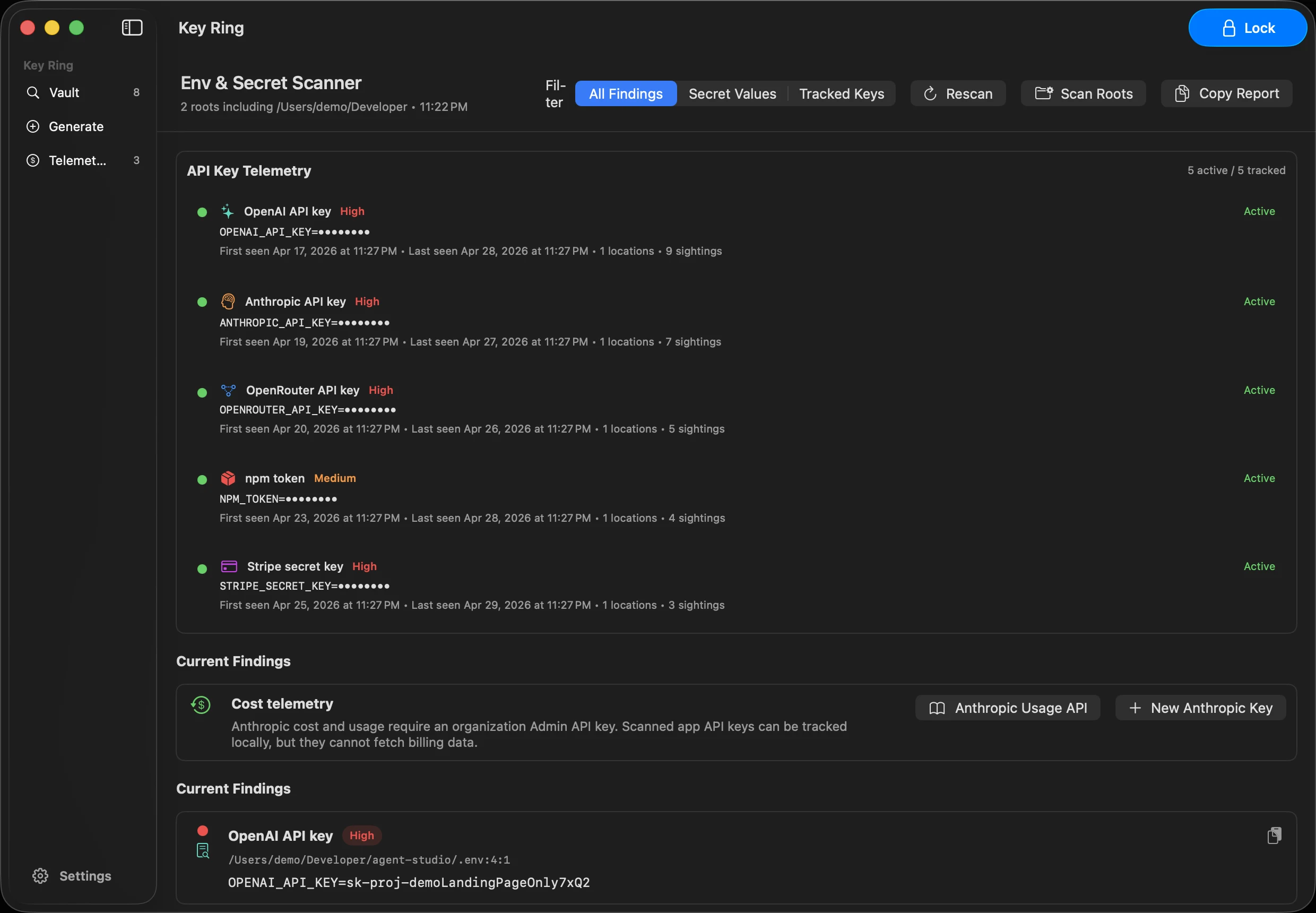Click the OpenAI API key telemetry row title
The height and width of the screenshot is (913, 1316).
(288, 211)
